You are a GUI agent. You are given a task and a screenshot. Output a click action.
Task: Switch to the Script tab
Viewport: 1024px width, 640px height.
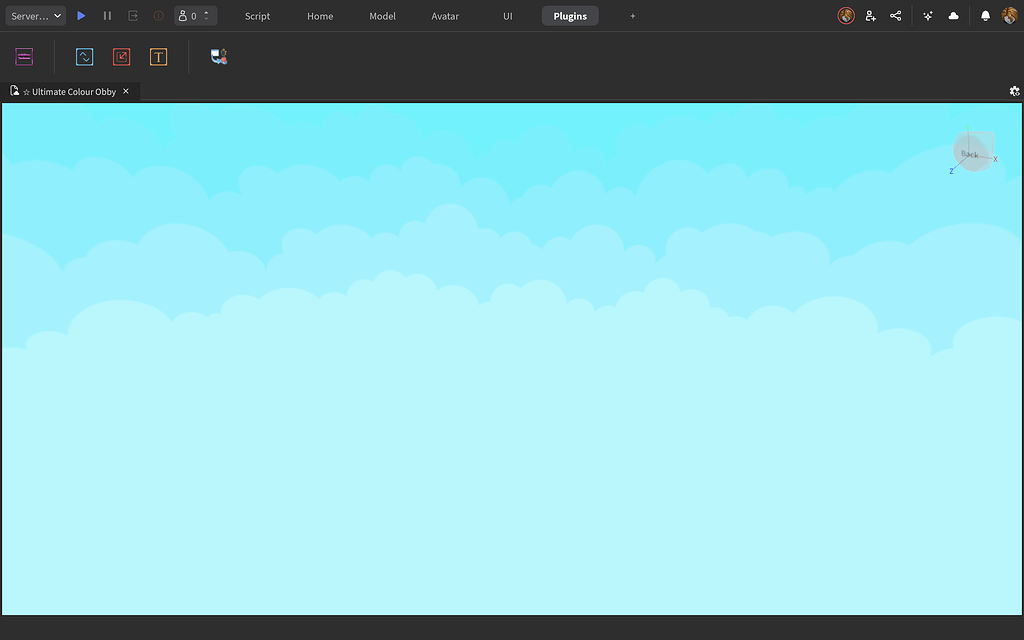[257, 16]
